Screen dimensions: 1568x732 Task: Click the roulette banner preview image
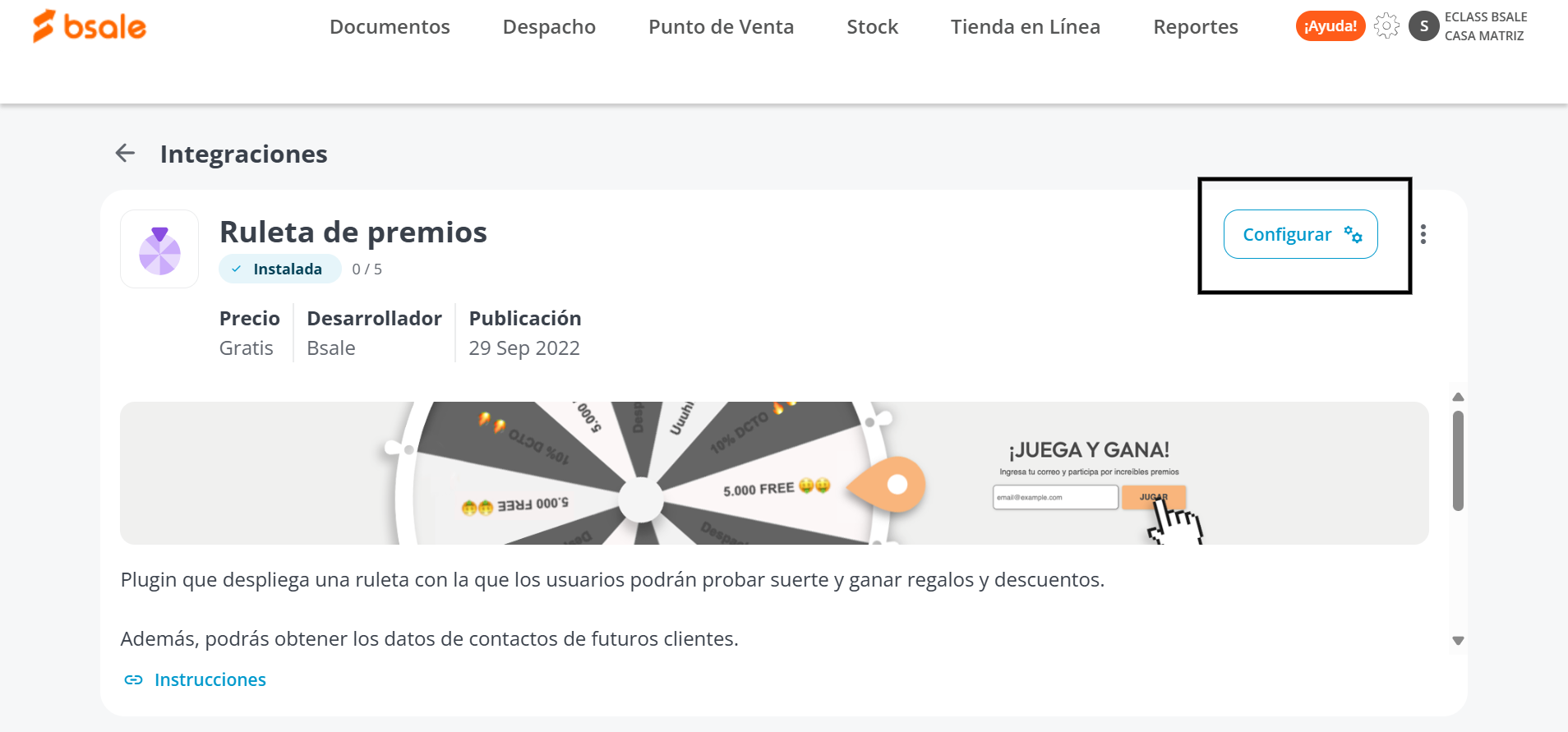tap(774, 472)
